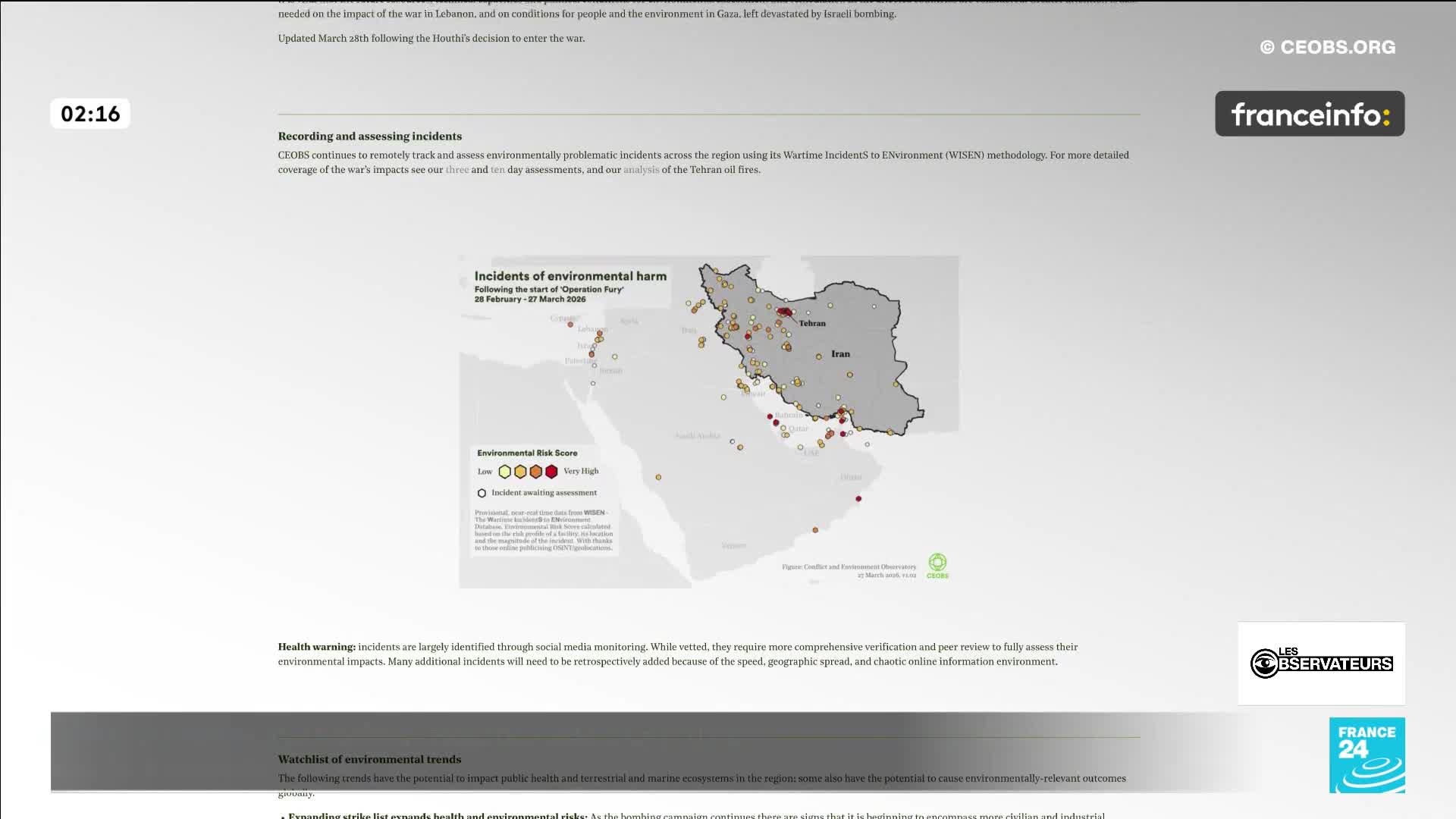
Task: Click the 'Recording and assessing incidents' heading
Action: (369, 136)
